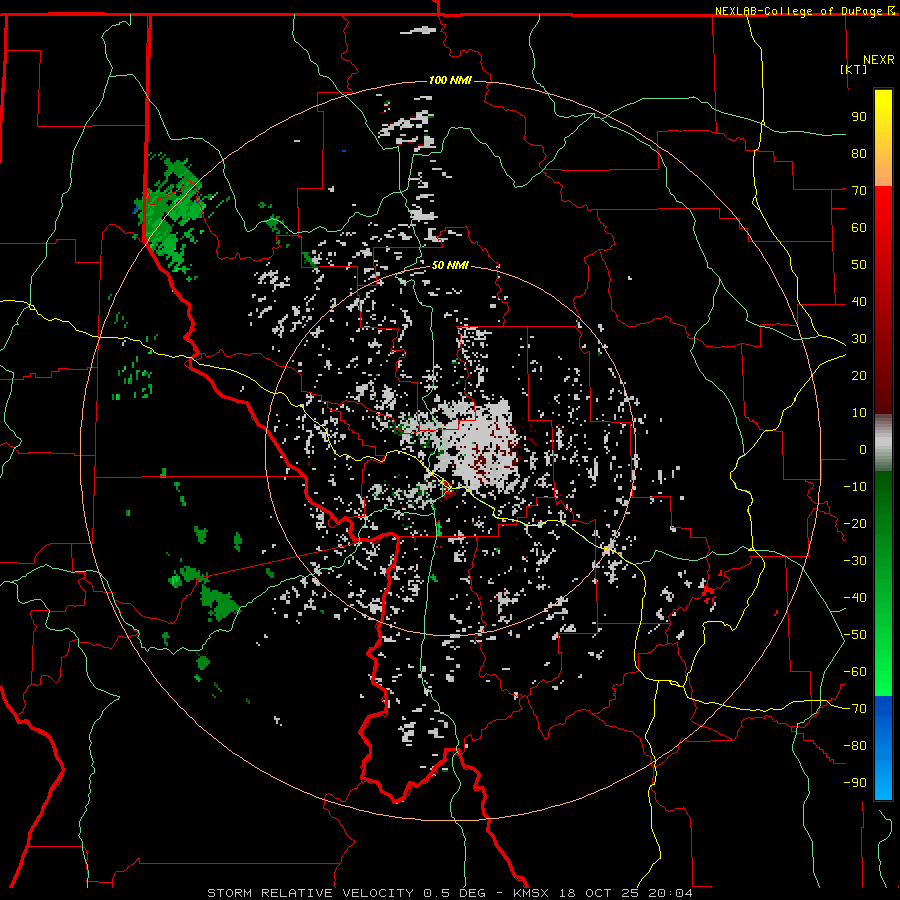Select the positive 50 scale value
This screenshot has width=900, height=900.
[x=859, y=265]
